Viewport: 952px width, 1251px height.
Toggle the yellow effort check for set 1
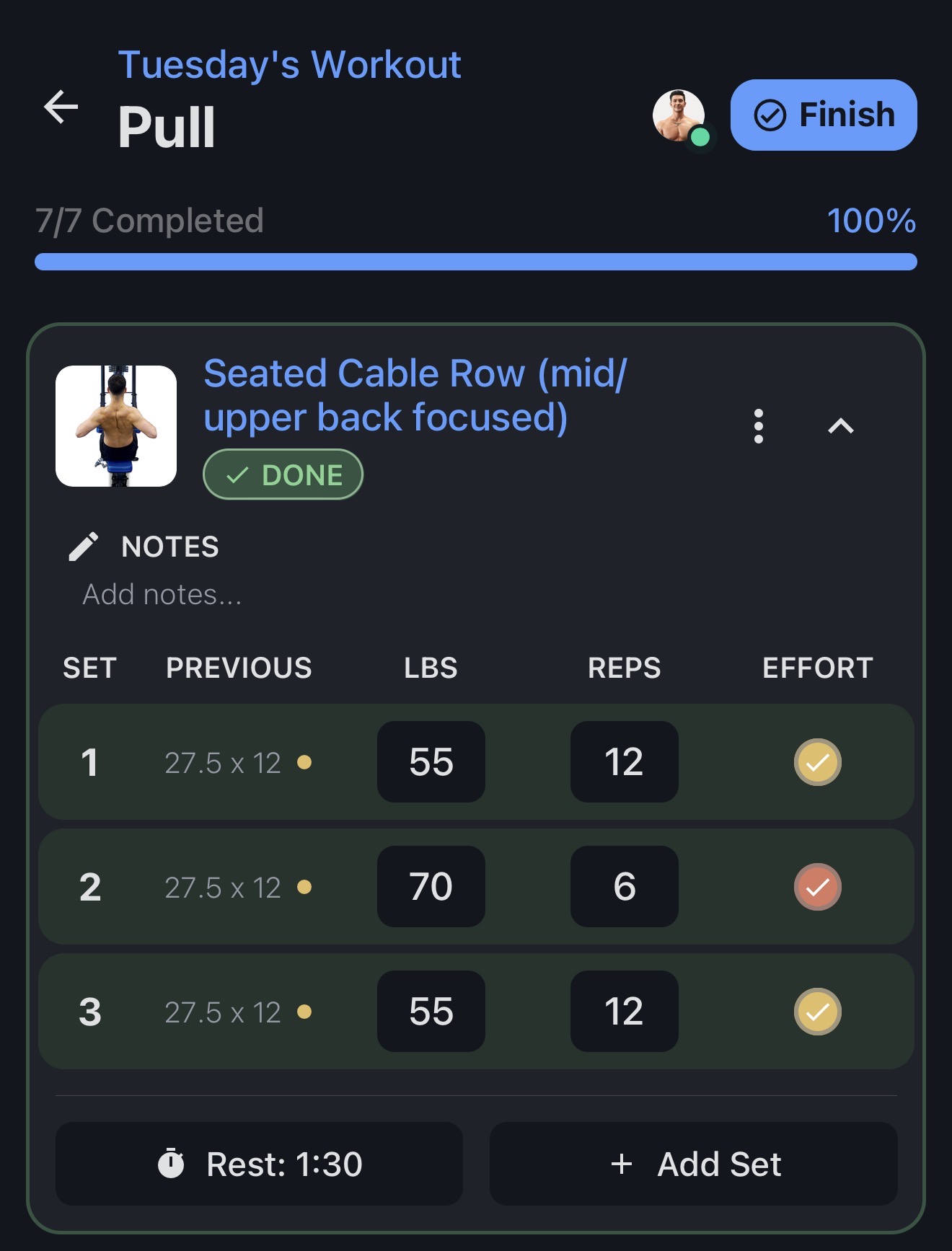818,762
